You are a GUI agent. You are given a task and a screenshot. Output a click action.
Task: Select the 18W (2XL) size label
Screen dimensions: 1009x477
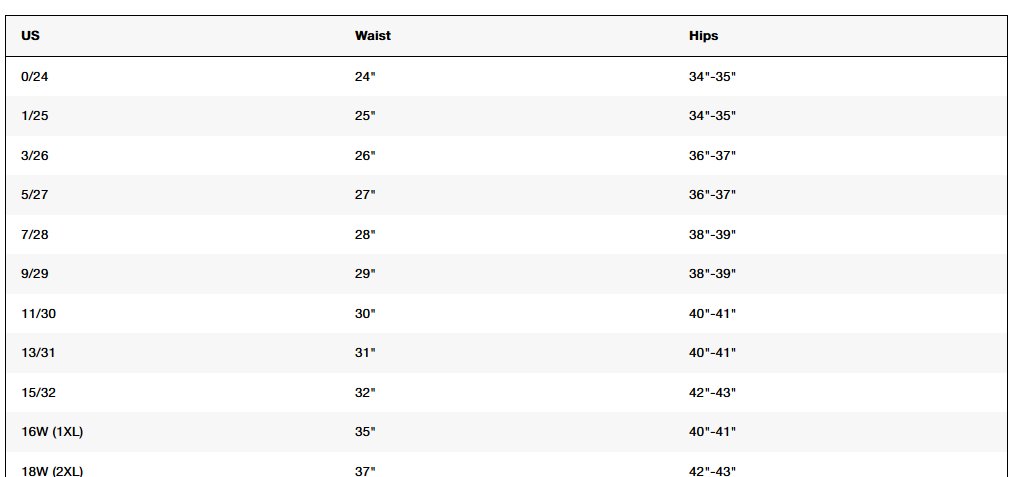52,471
